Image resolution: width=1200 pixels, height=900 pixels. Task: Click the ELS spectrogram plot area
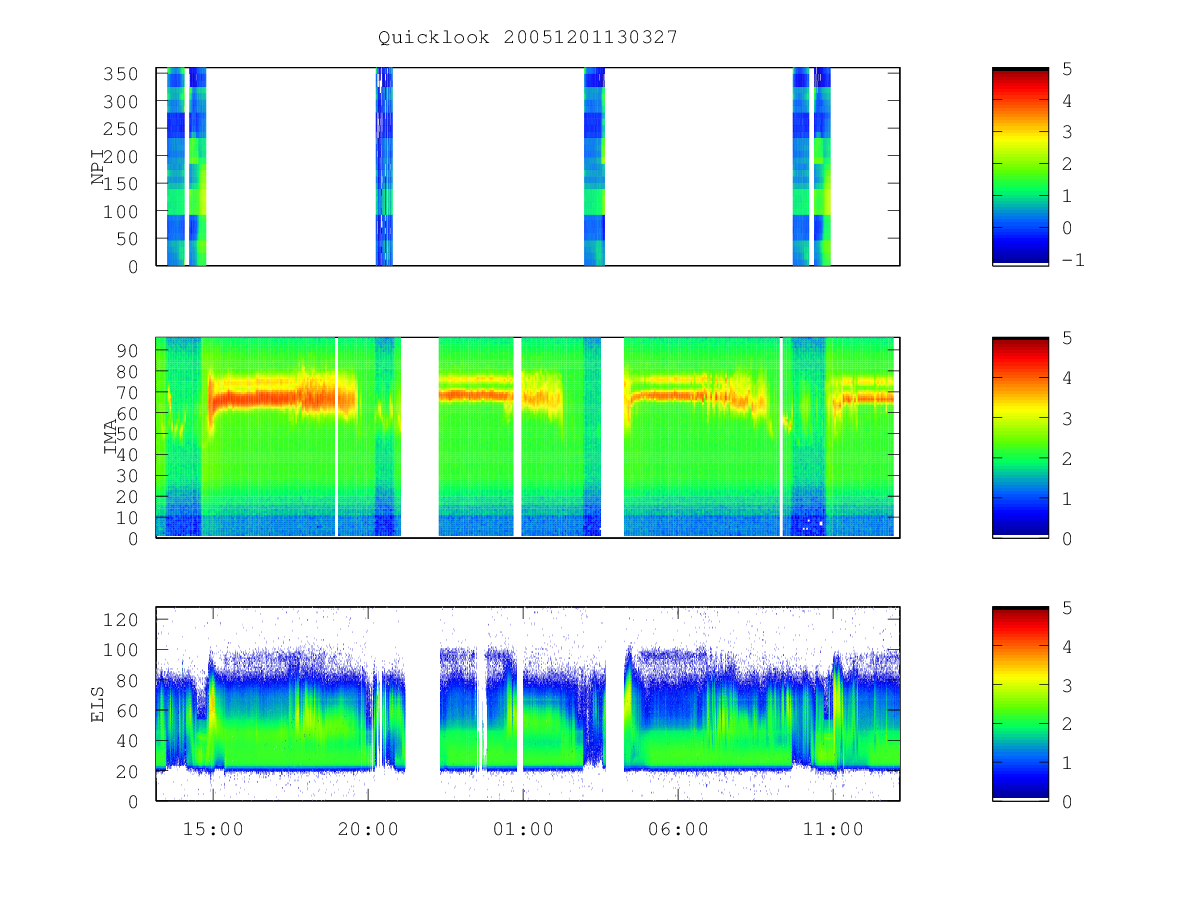click(528, 703)
